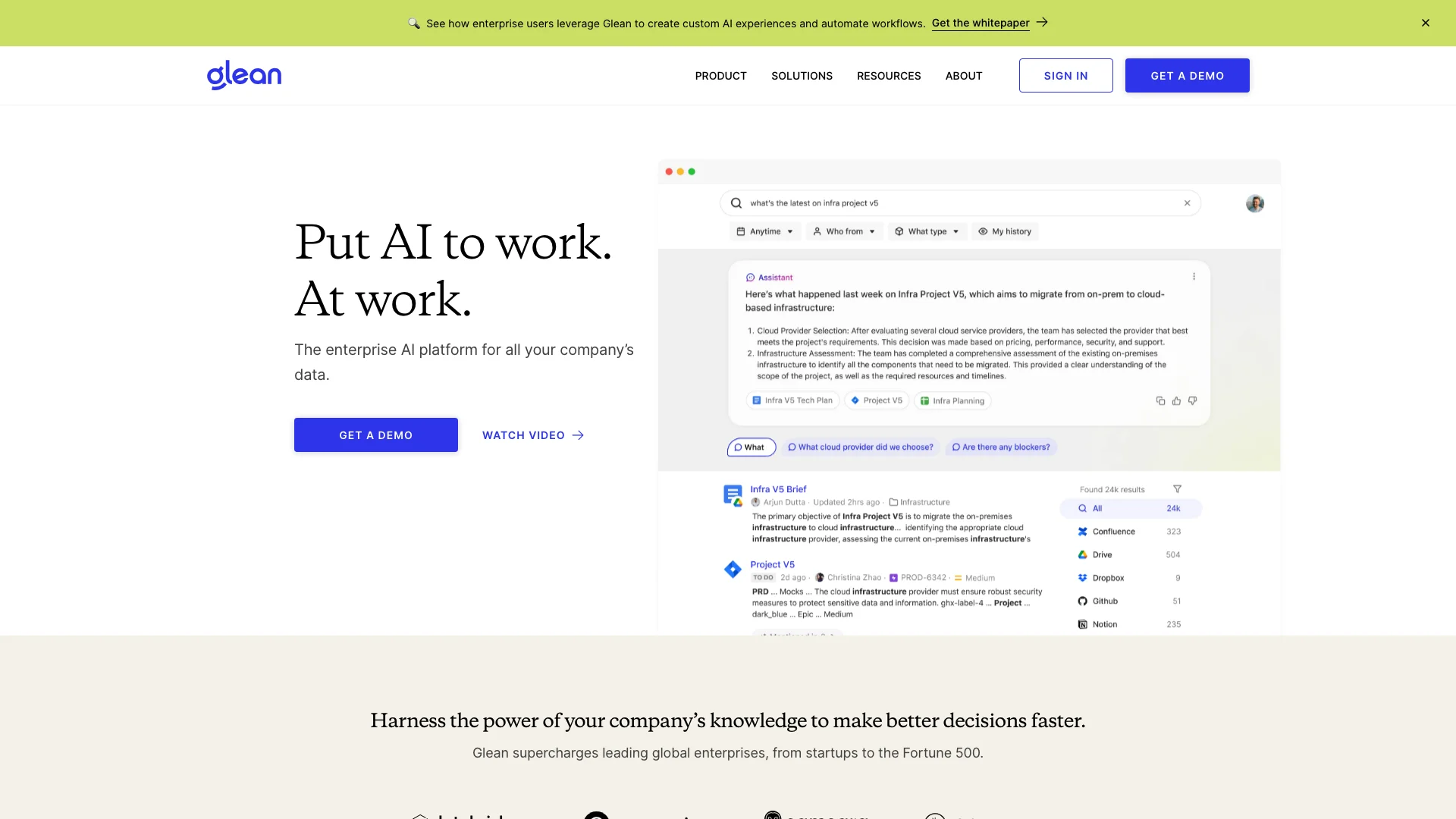Screen dimensions: 1456x819
Task: Expand the Who from filter dropdown
Action: tap(843, 231)
